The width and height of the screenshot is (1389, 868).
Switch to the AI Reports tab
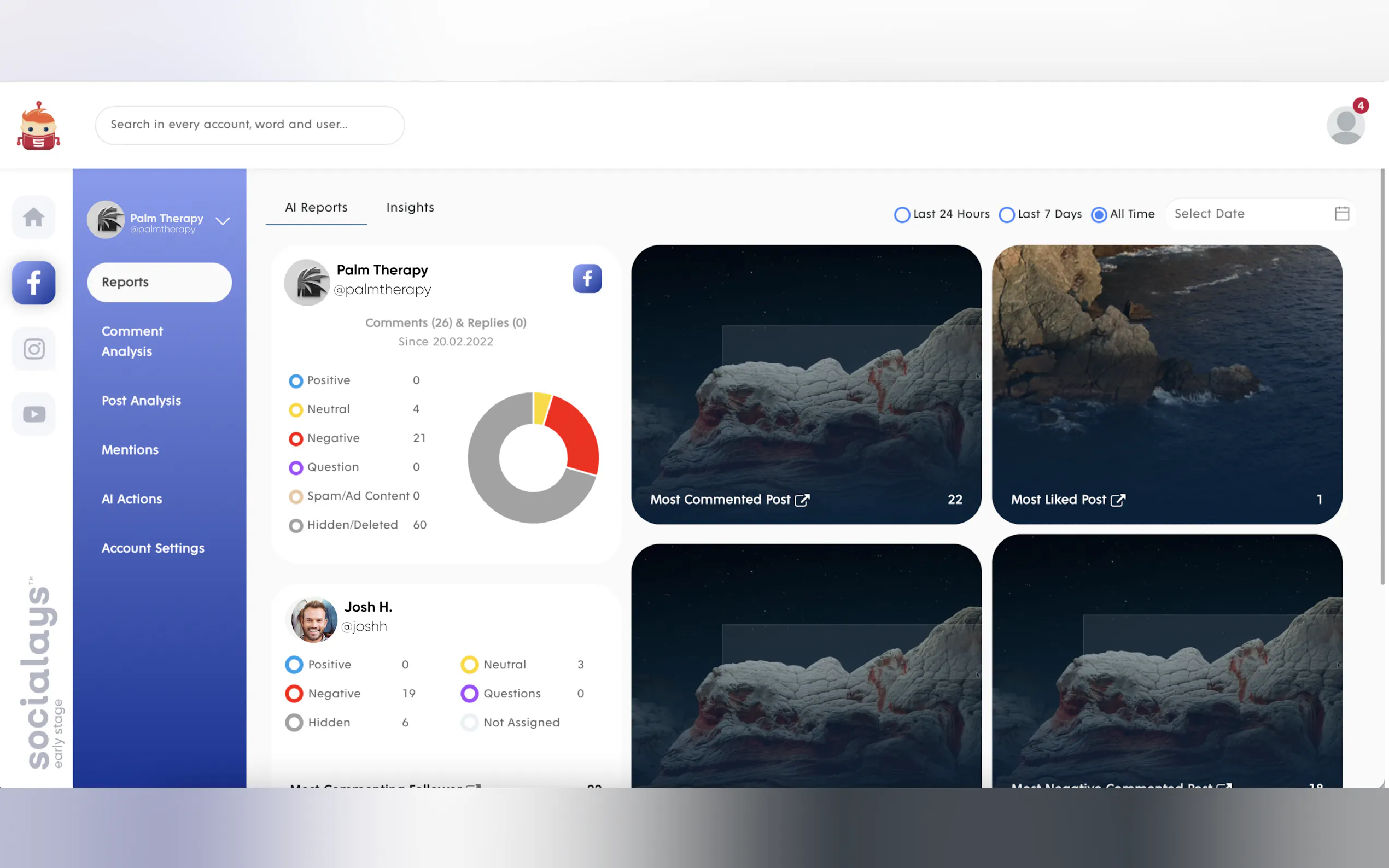316,207
